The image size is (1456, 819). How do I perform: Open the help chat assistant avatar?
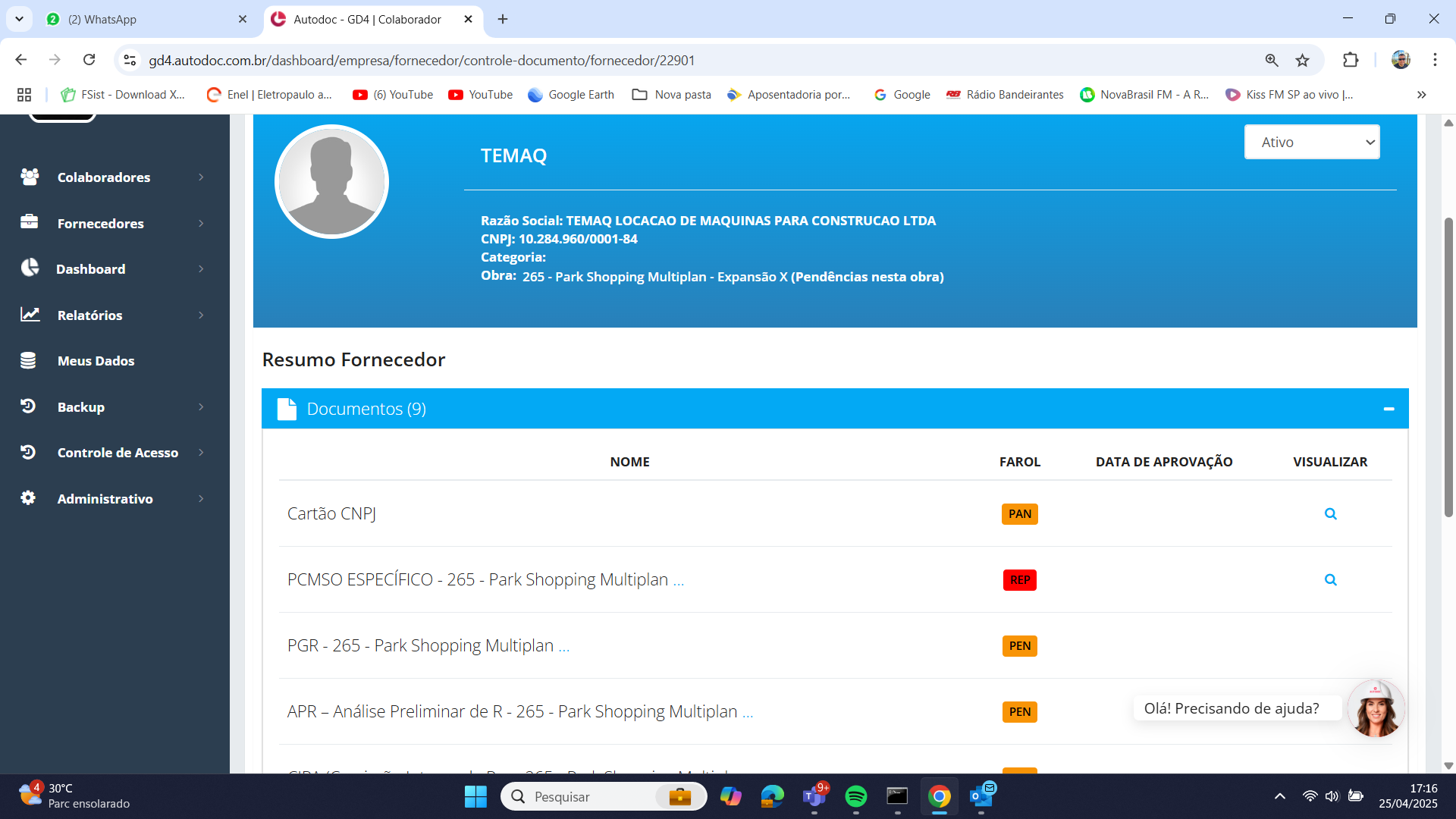[x=1376, y=708]
